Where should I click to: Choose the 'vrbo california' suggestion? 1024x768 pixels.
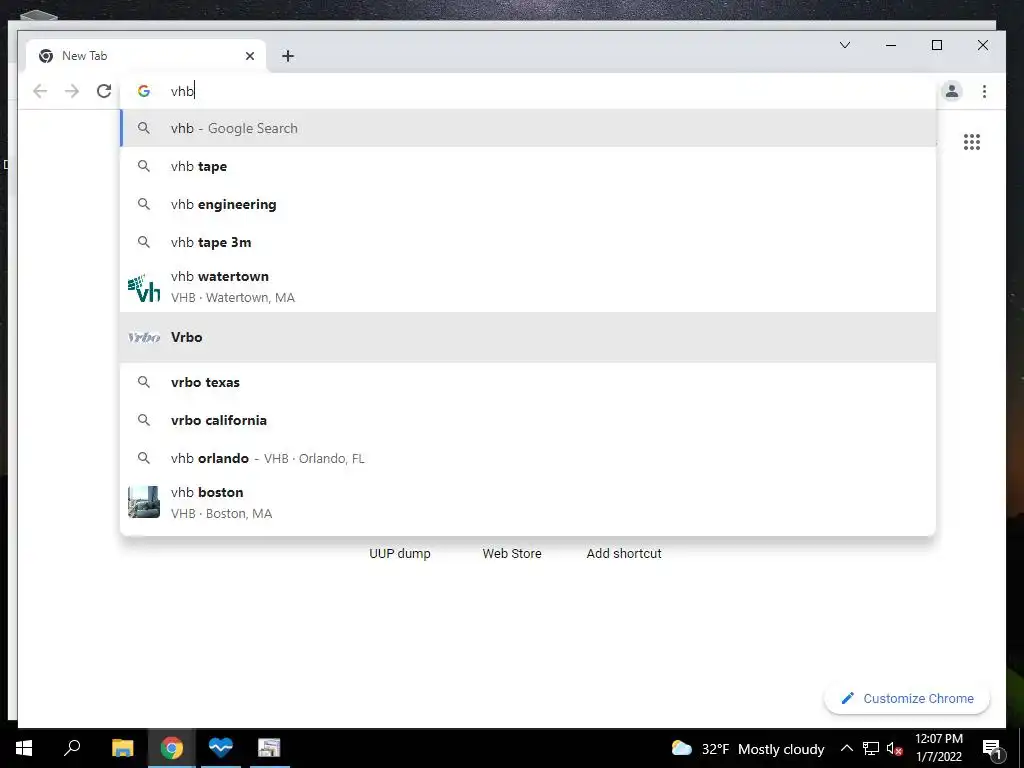click(x=528, y=420)
